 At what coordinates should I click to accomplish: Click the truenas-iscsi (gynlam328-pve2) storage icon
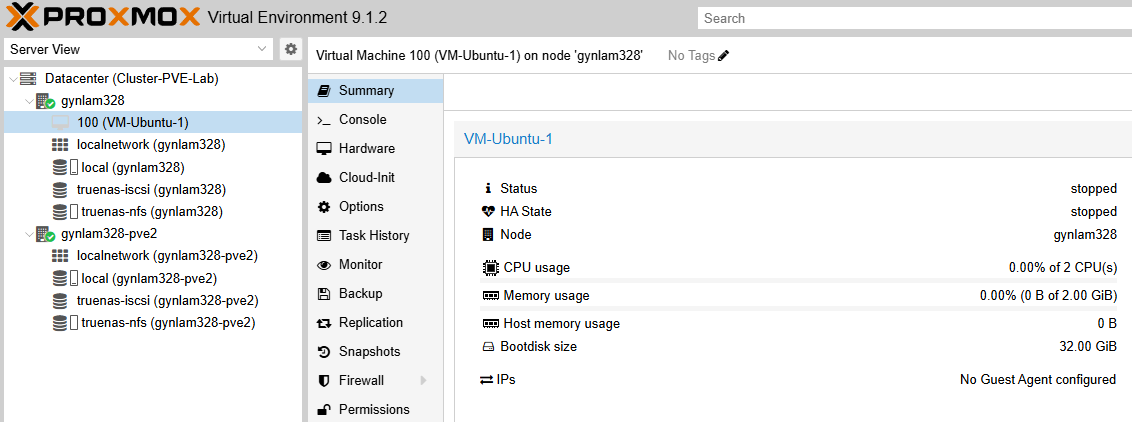click(61, 301)
